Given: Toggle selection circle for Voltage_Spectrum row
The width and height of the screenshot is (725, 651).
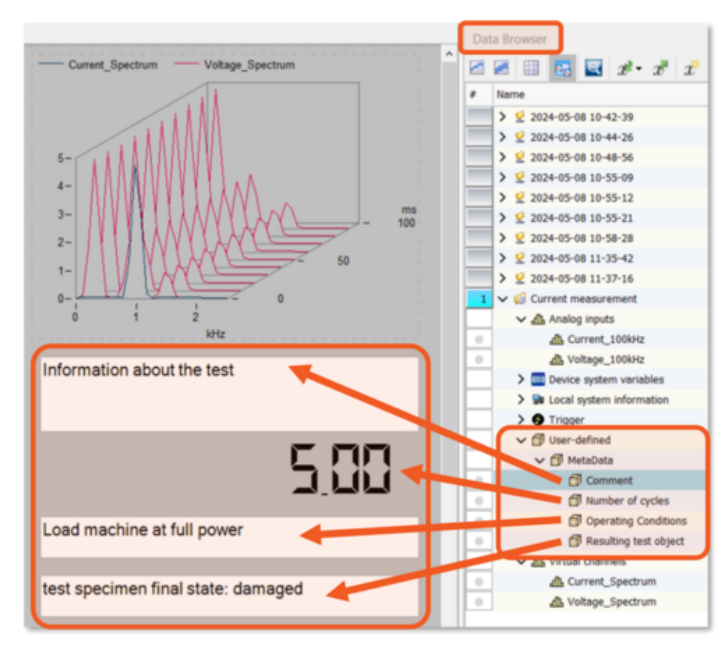Looking at the screenshot, I should [x=479, y=602].
